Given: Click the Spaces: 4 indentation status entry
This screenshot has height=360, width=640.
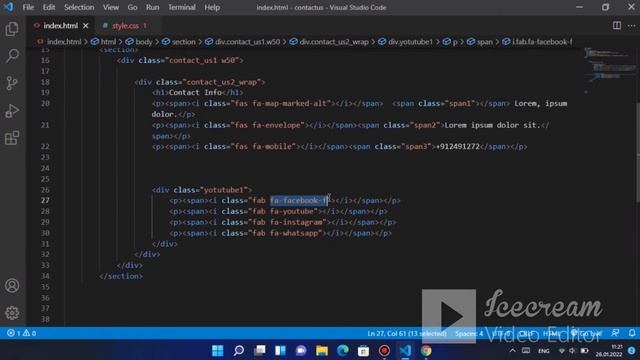Looking at the screenshot, I should point(469,333).
